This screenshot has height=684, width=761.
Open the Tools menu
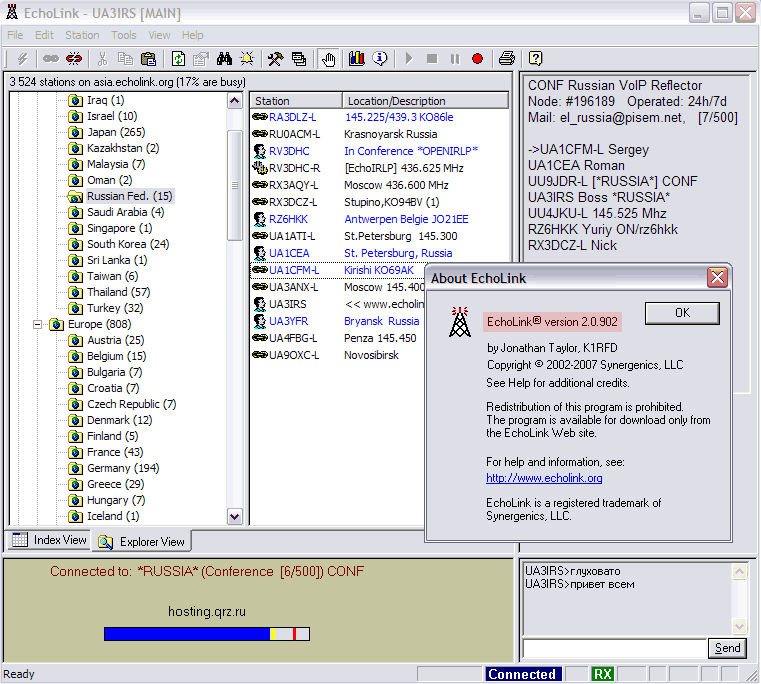coord(124,35)
